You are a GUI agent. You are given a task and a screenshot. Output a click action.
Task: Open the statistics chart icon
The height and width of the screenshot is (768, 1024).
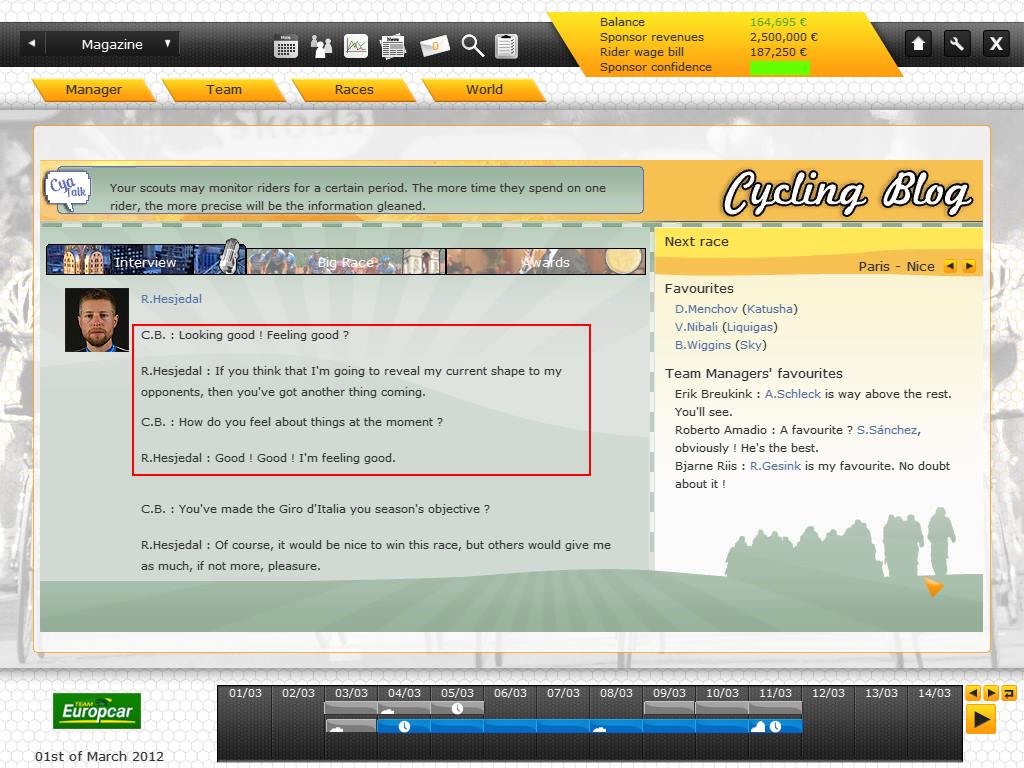(x=356, y=46)
